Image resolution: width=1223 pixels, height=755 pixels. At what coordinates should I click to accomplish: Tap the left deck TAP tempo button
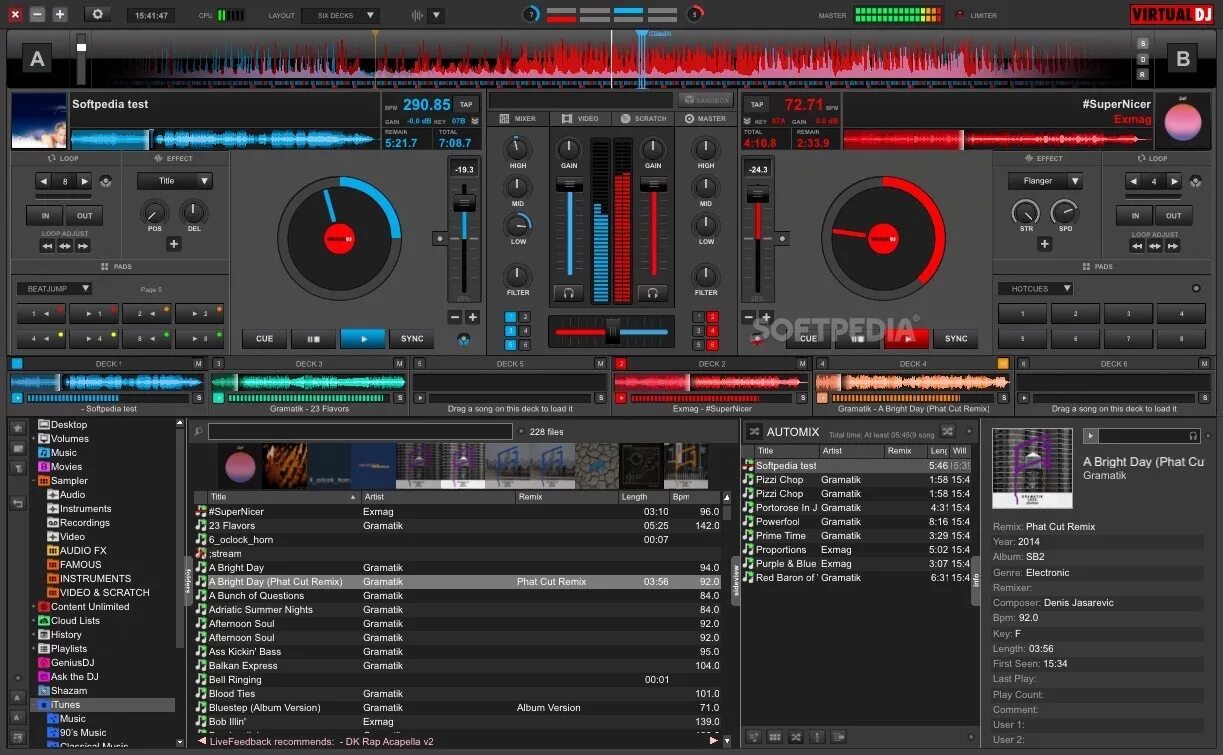point(466,104)
